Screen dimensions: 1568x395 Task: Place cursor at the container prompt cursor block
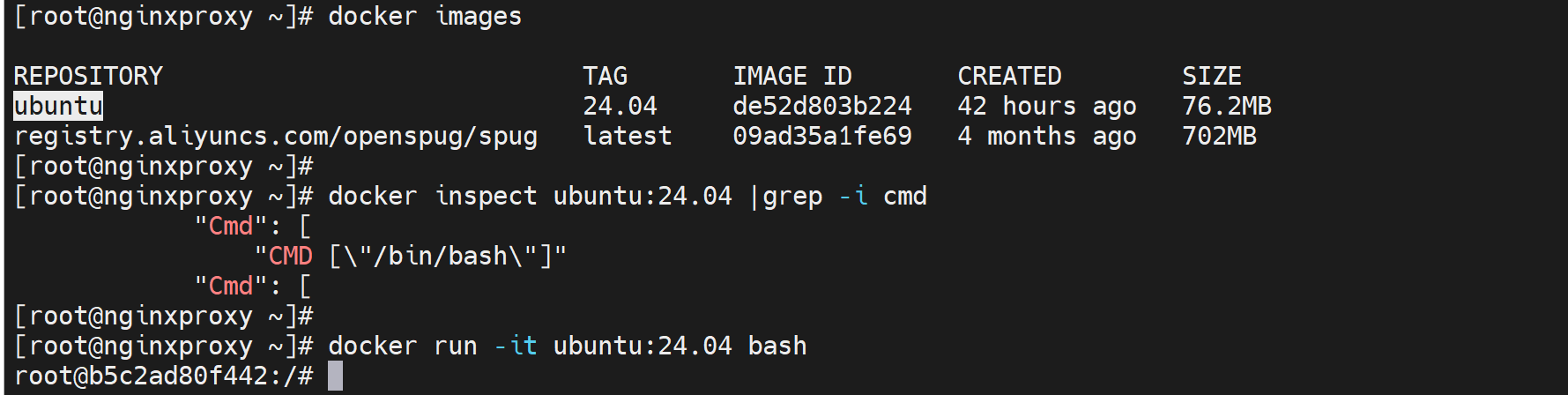(335, 376)
